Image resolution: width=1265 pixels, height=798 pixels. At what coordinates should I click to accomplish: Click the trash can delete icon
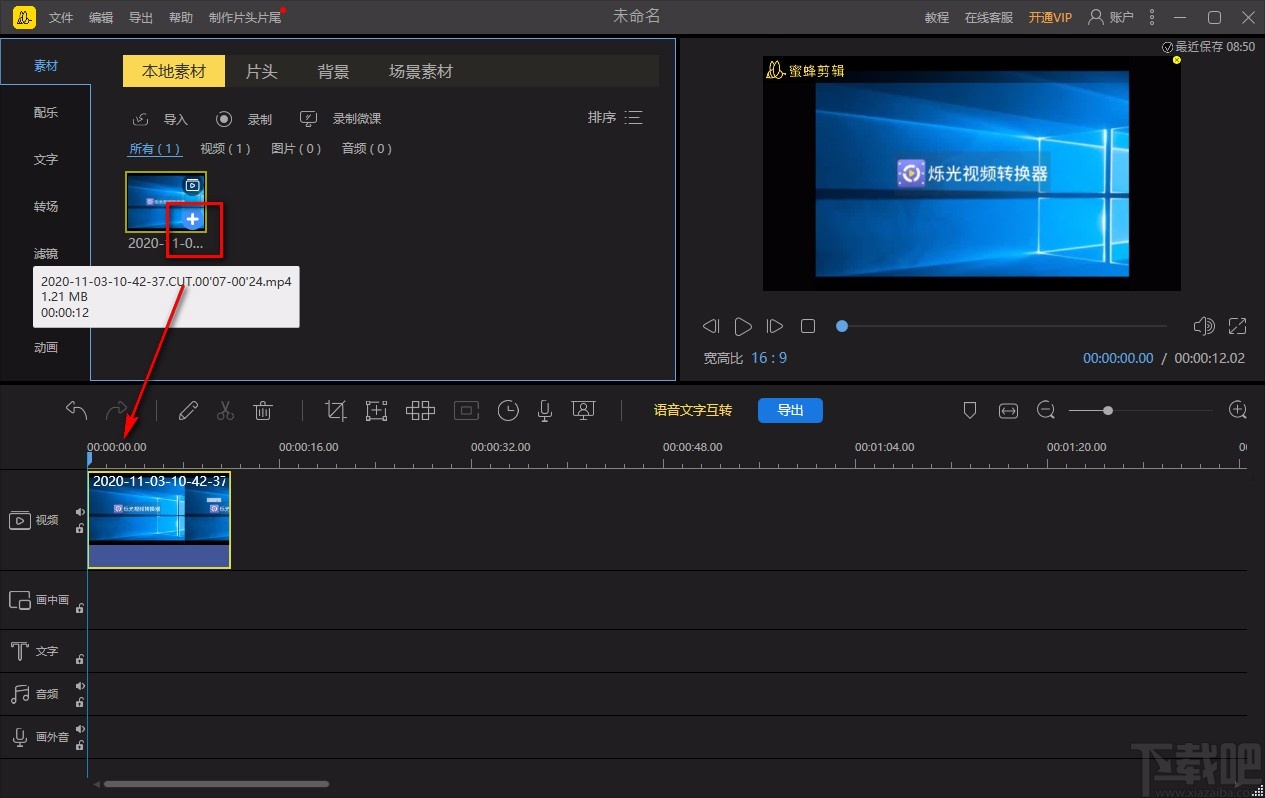(x=263, y=410)
